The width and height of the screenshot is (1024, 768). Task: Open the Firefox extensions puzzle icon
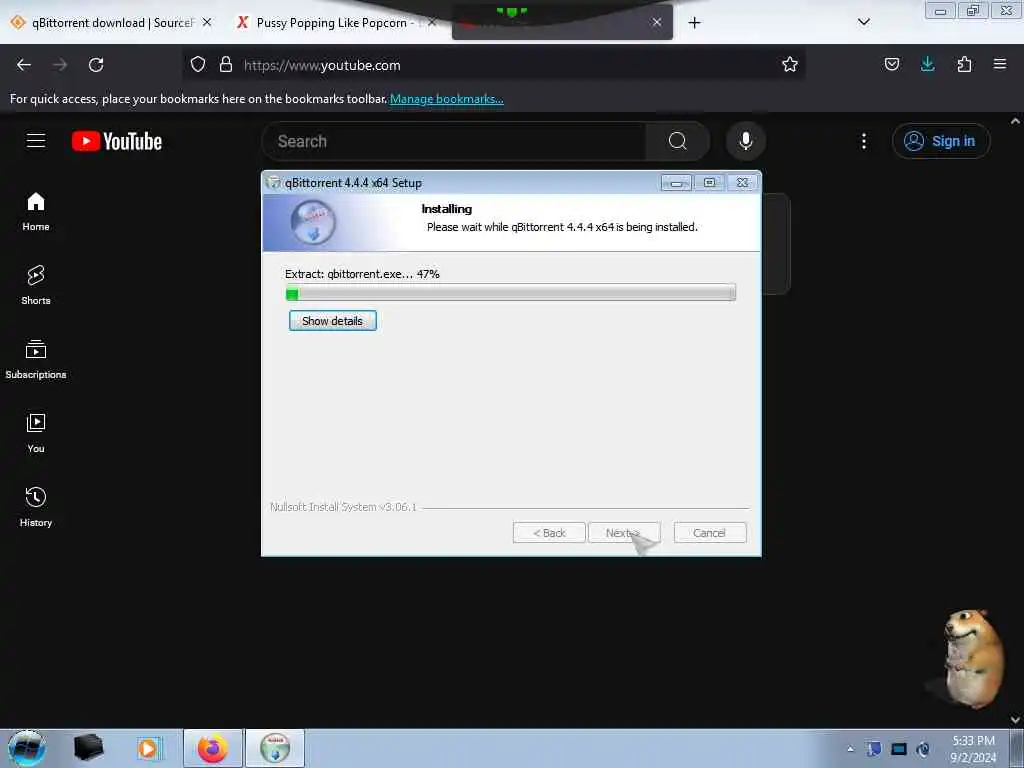[965, 64]
